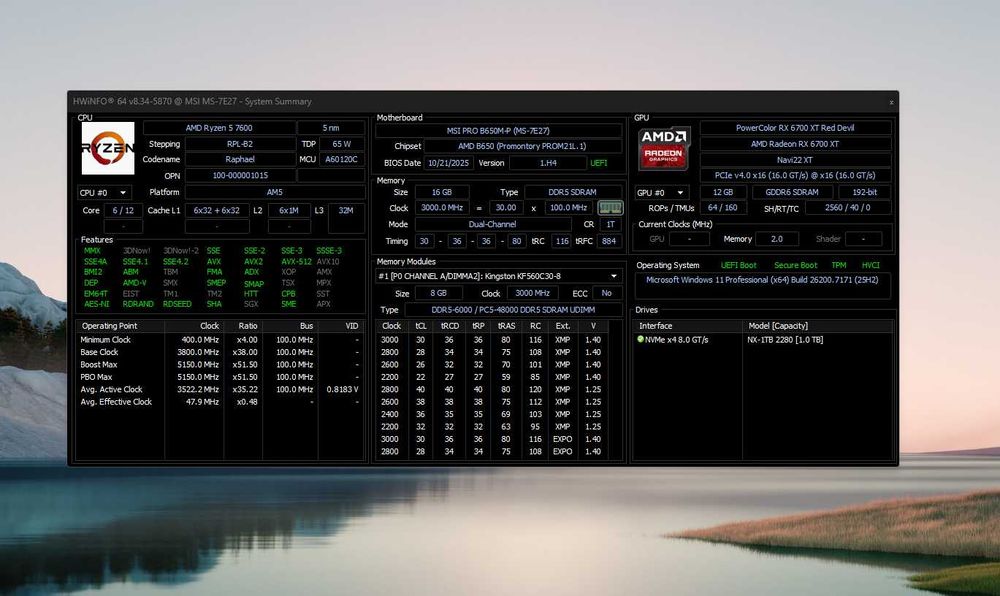Click the DDR5-6000 / PC5-48000 module type

(x=513, y=310)
